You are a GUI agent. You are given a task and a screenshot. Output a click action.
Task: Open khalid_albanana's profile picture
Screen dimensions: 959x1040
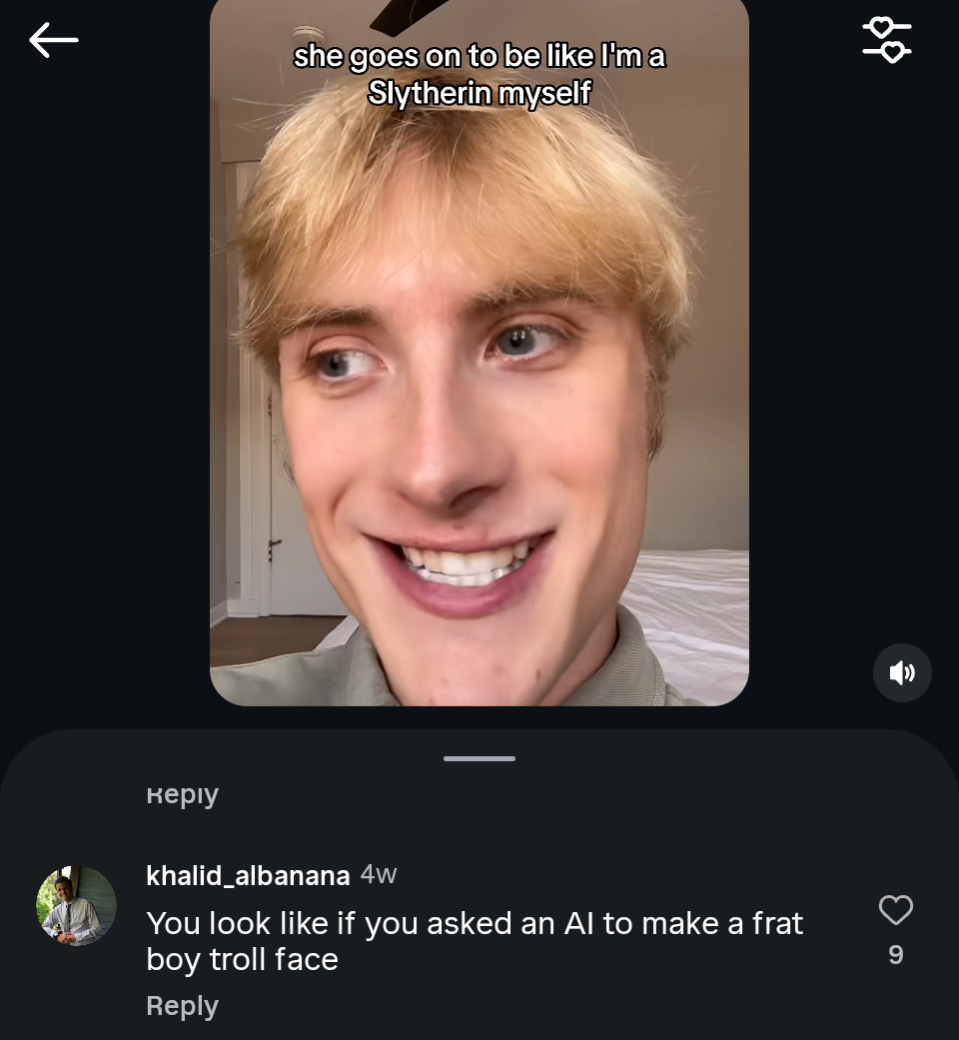[x=77, y=906]
